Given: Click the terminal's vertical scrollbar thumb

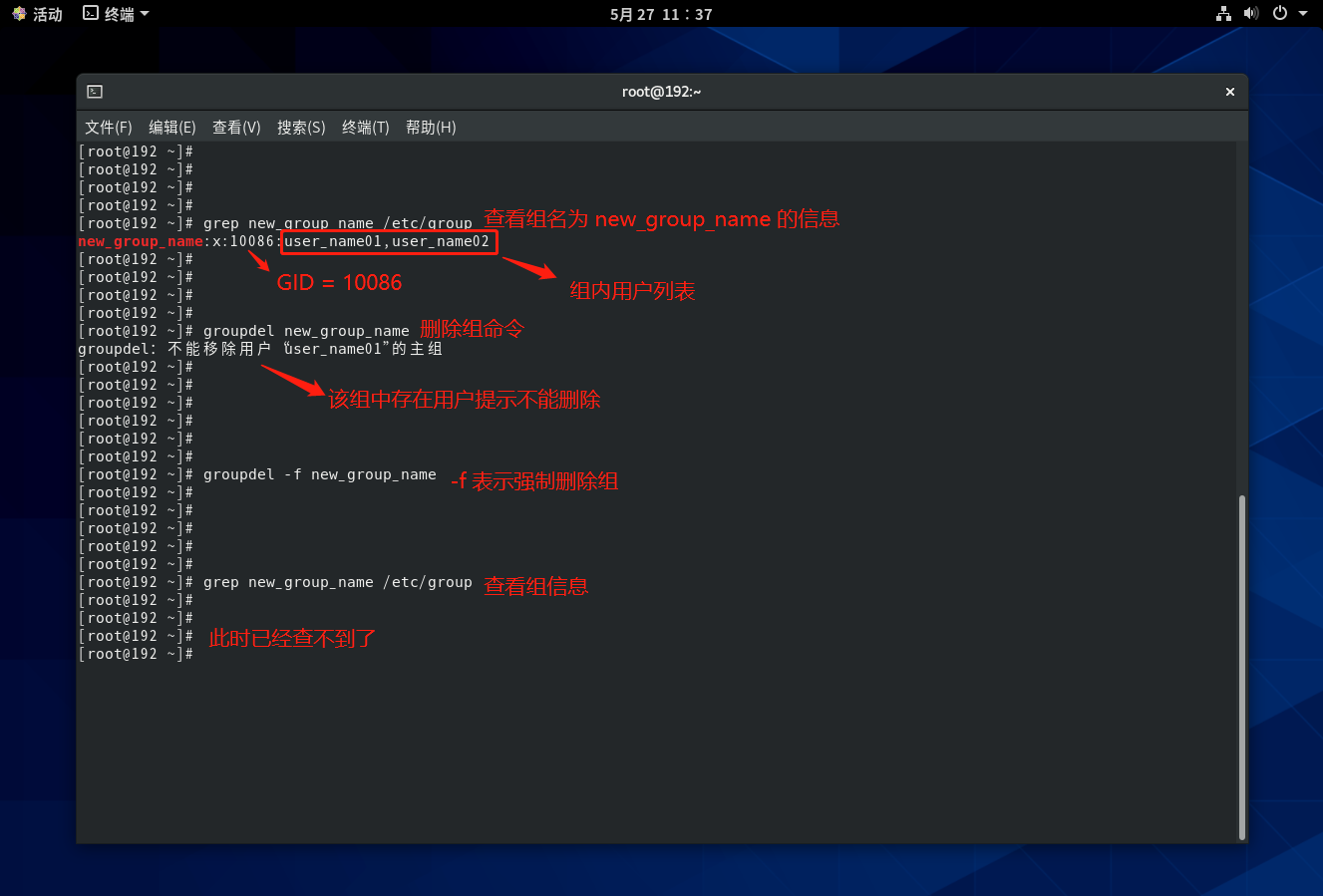Looking at the screenshot, I should pyautogui.click(x=1241, y=668).
